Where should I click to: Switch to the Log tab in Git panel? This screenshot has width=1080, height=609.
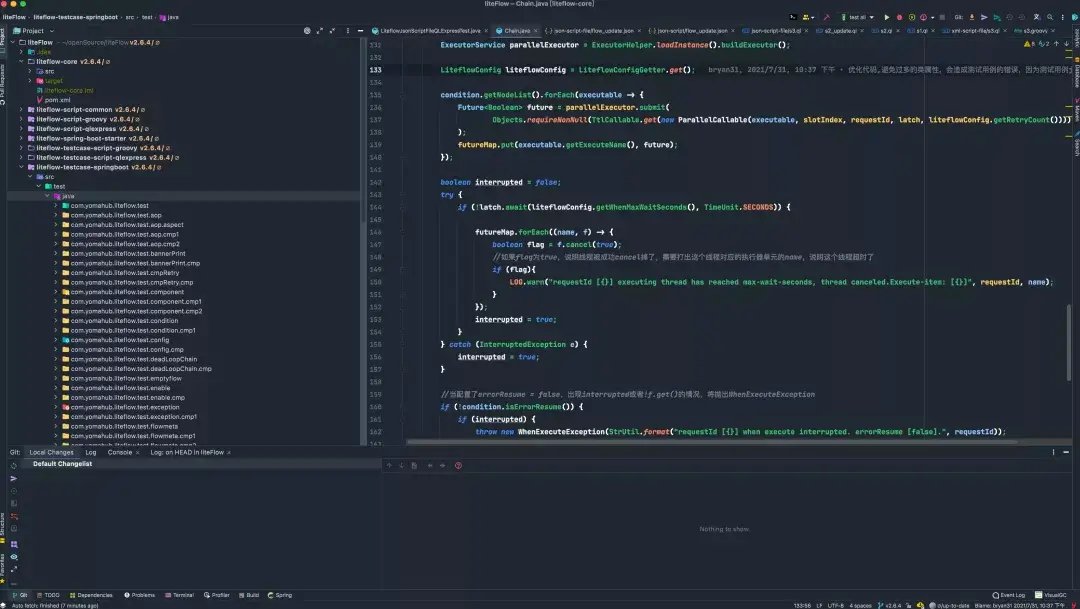point(90,453)
